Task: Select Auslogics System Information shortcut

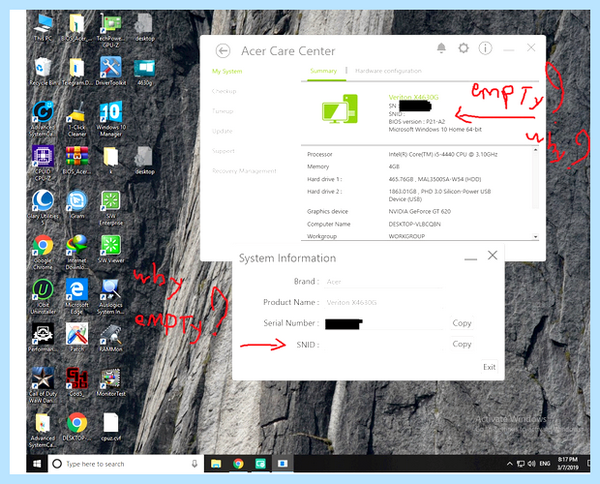Action: click(x=111, y=296)
